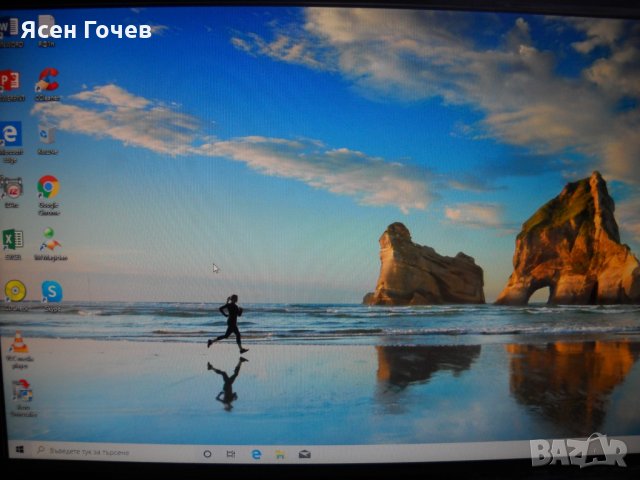Launch CCleaner from the desktop
640x480 pixels.
point(46,80)
